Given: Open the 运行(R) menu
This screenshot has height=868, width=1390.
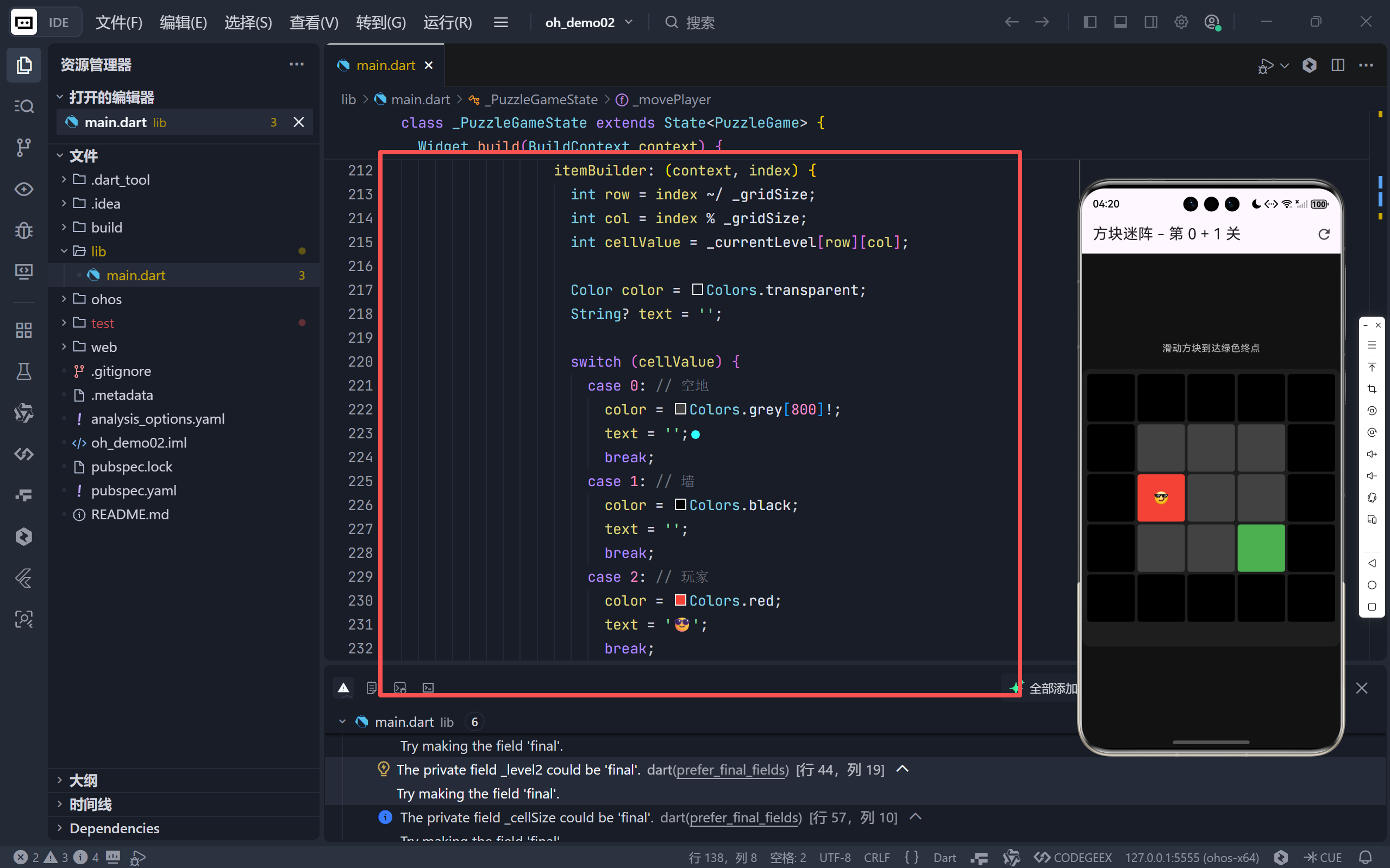Looking at the screenshot, I should pos(447,22).
